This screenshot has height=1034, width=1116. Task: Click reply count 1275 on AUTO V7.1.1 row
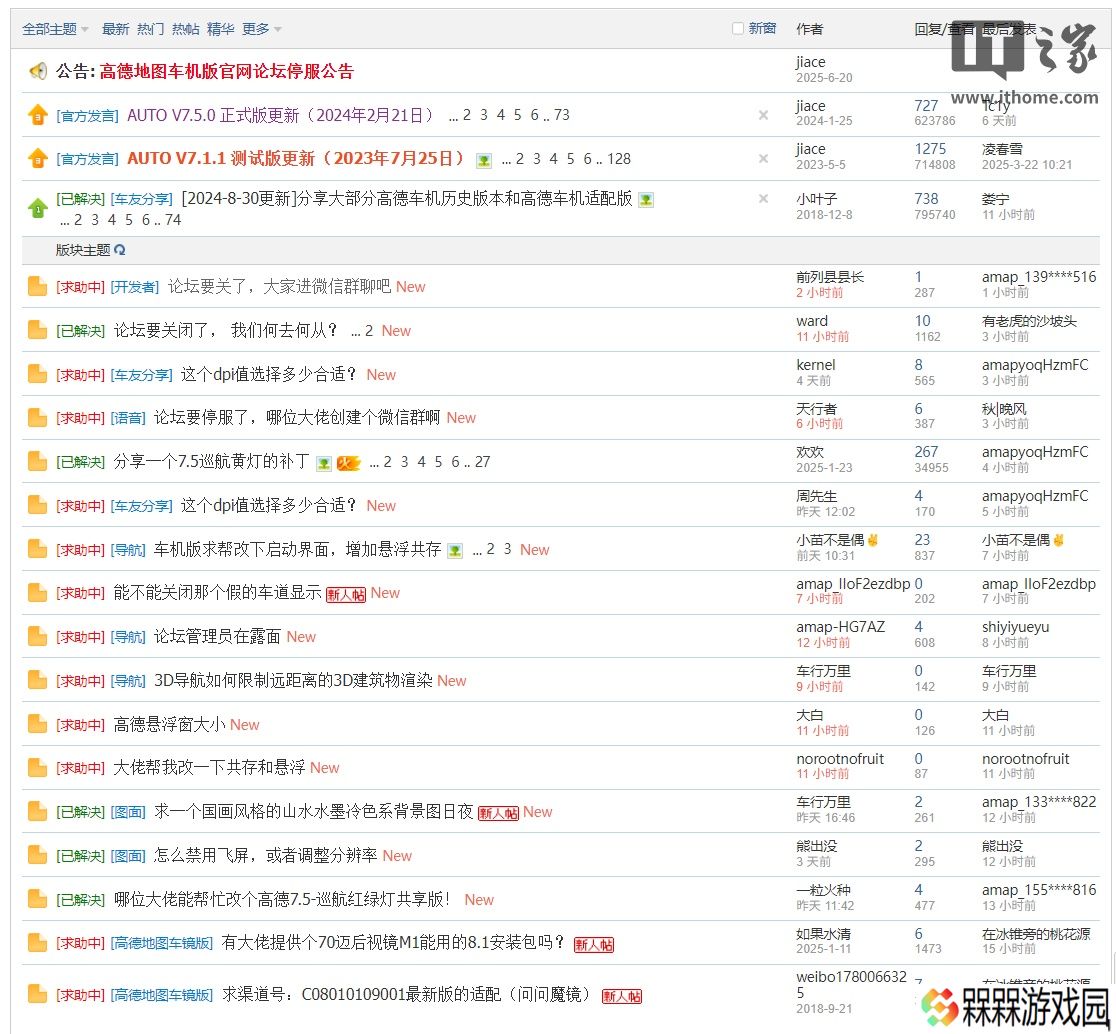coord(930,149)
